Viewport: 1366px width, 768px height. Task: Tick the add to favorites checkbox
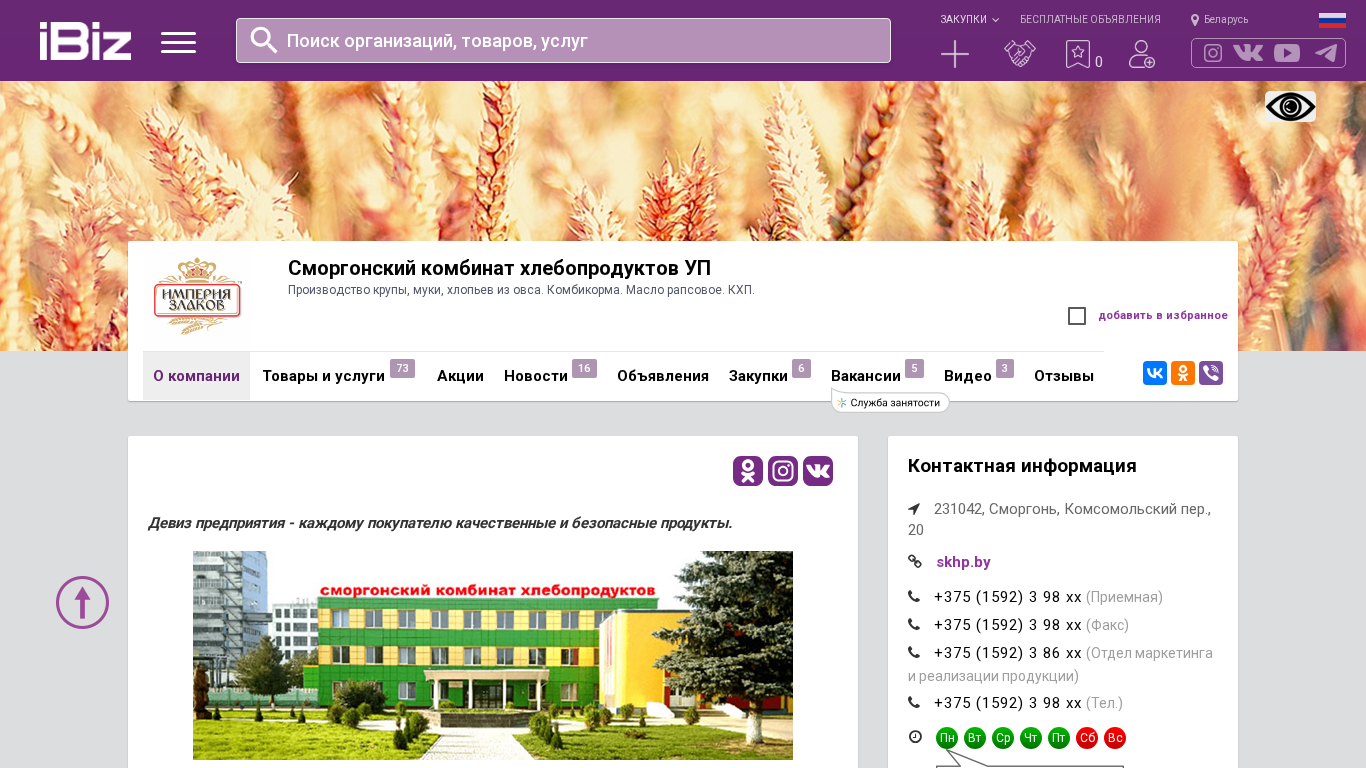1077,316
